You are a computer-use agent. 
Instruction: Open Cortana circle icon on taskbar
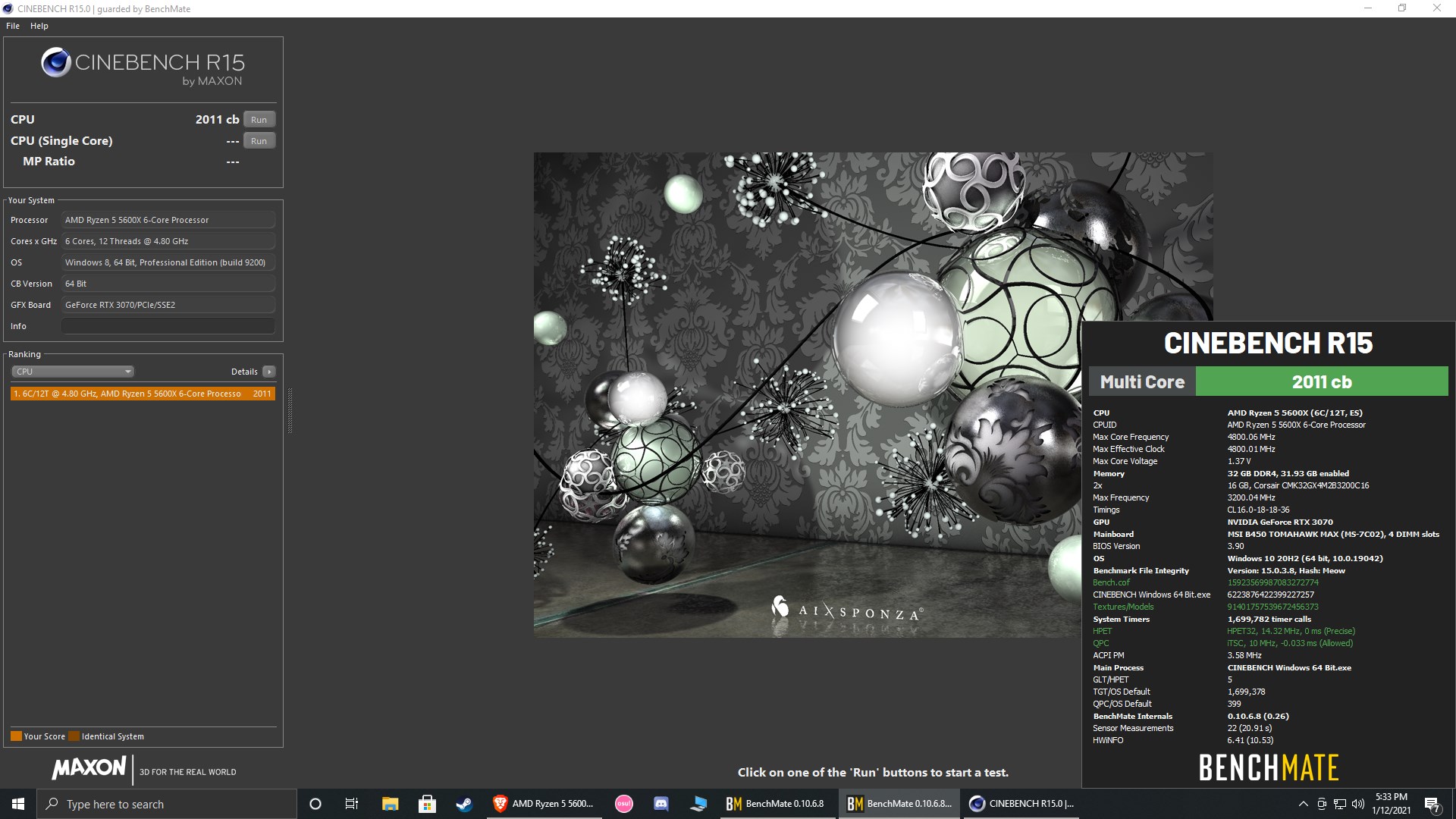315,804
